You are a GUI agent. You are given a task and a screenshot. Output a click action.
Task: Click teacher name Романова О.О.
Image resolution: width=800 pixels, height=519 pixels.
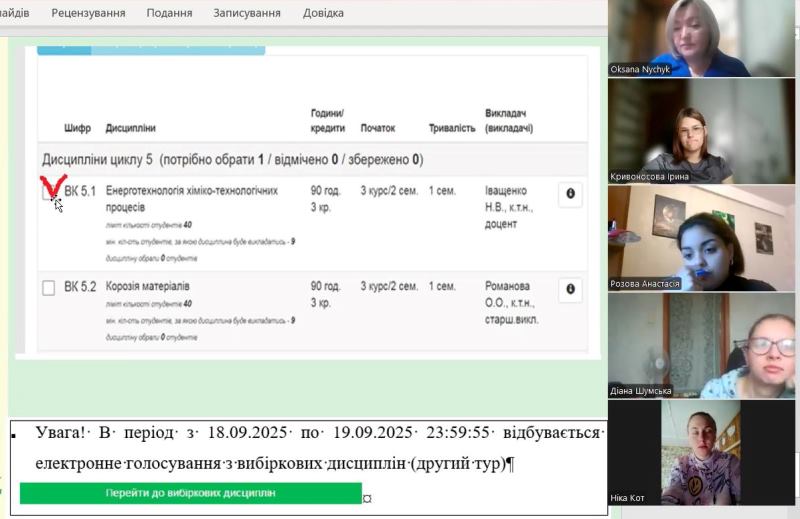pyautogui.click(x=509, y=294)
